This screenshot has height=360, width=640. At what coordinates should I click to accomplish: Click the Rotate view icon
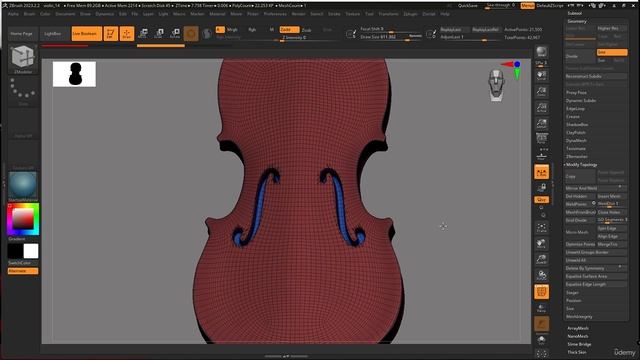tap(542, 276)
